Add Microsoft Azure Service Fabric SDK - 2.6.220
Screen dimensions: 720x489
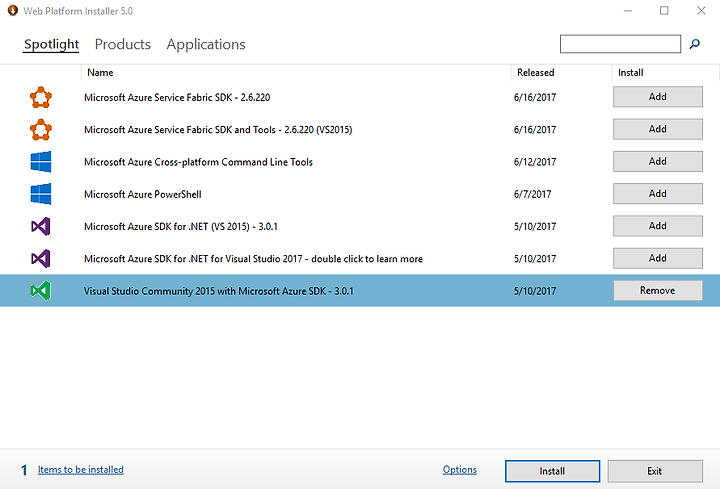658,97
